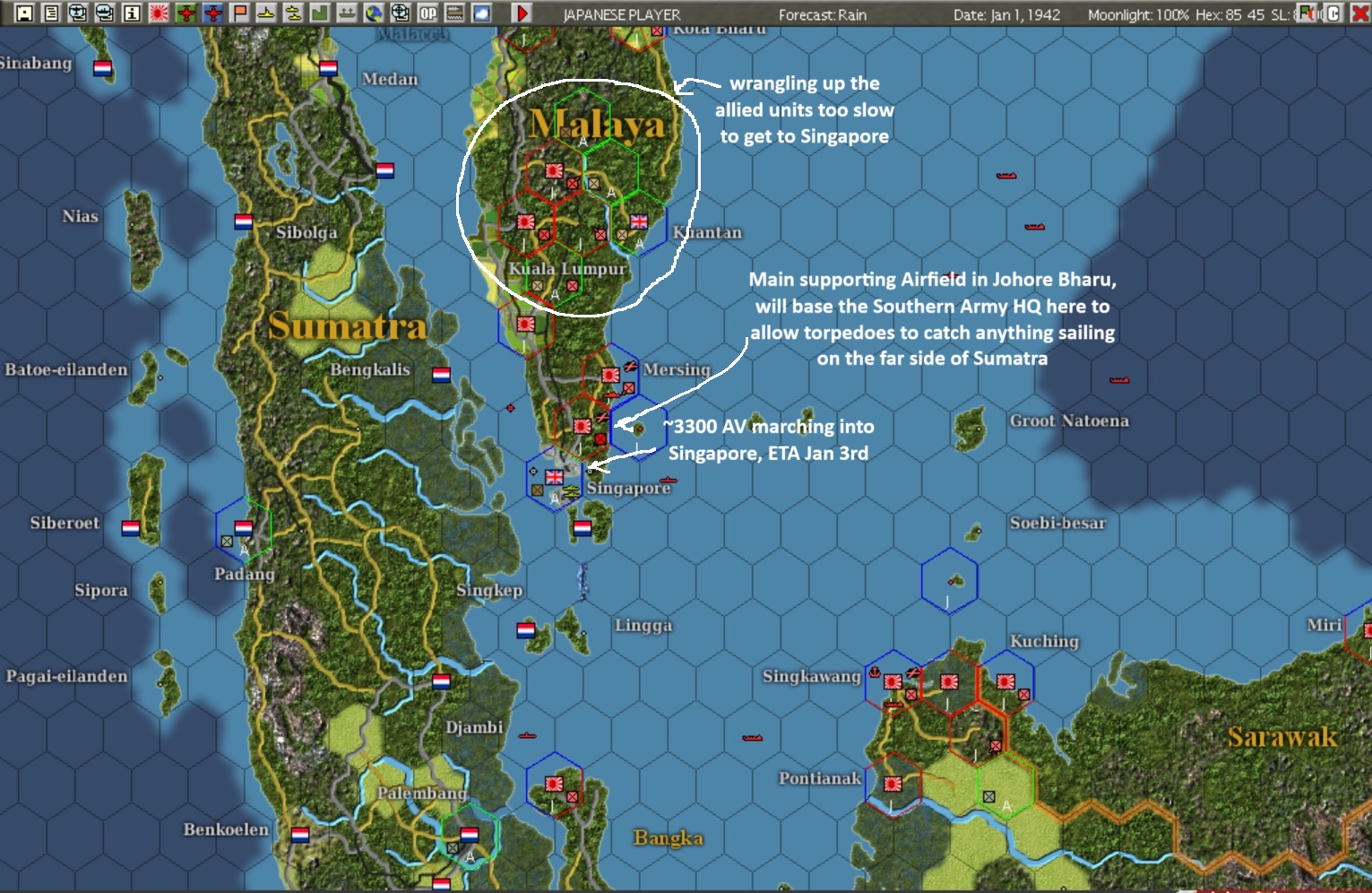Screen dimensions: 1372x893
Task: Click the 'C' icon at top right
Action: 1333,13
